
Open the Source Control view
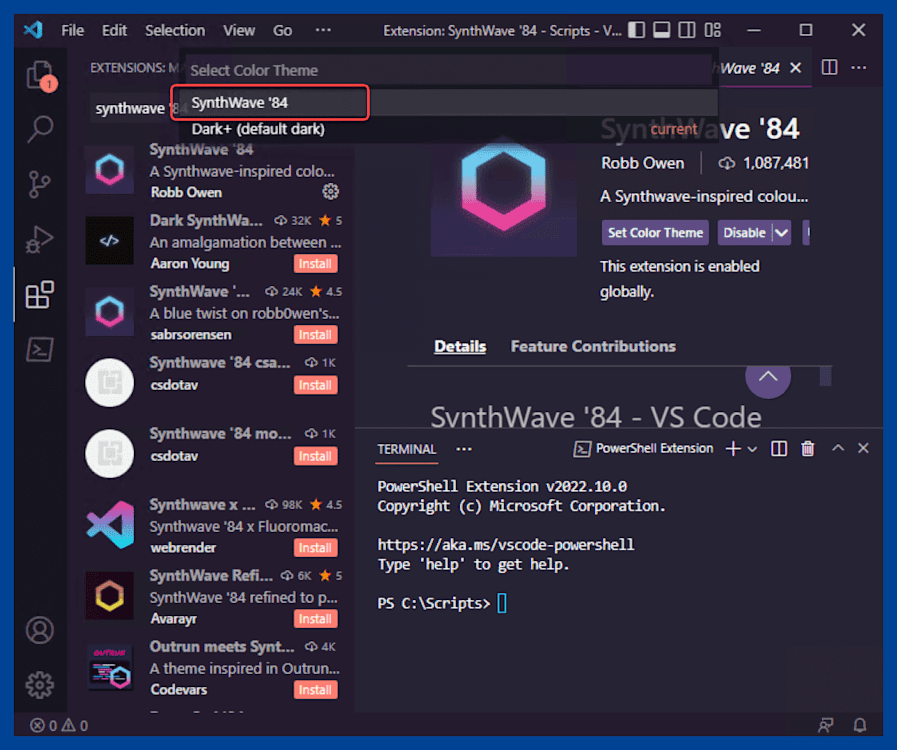click(39, 185)
